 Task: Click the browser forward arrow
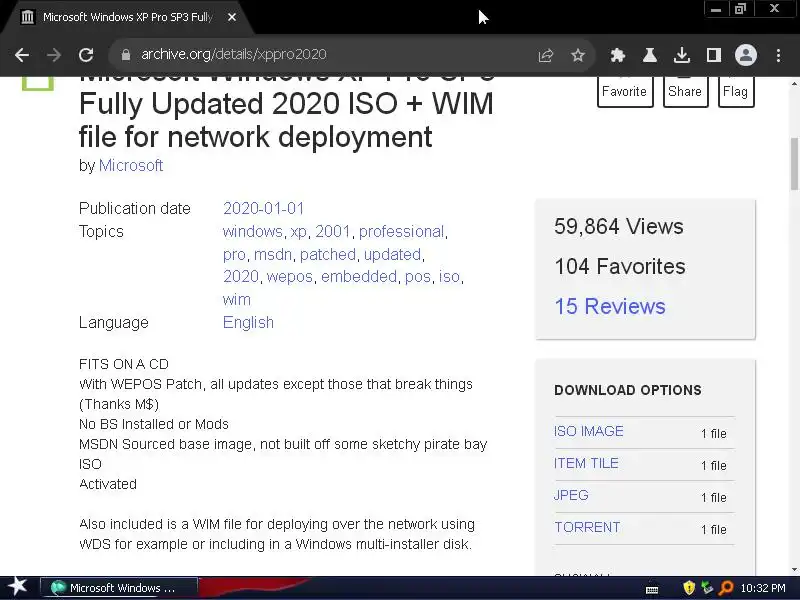coord(54,55)
